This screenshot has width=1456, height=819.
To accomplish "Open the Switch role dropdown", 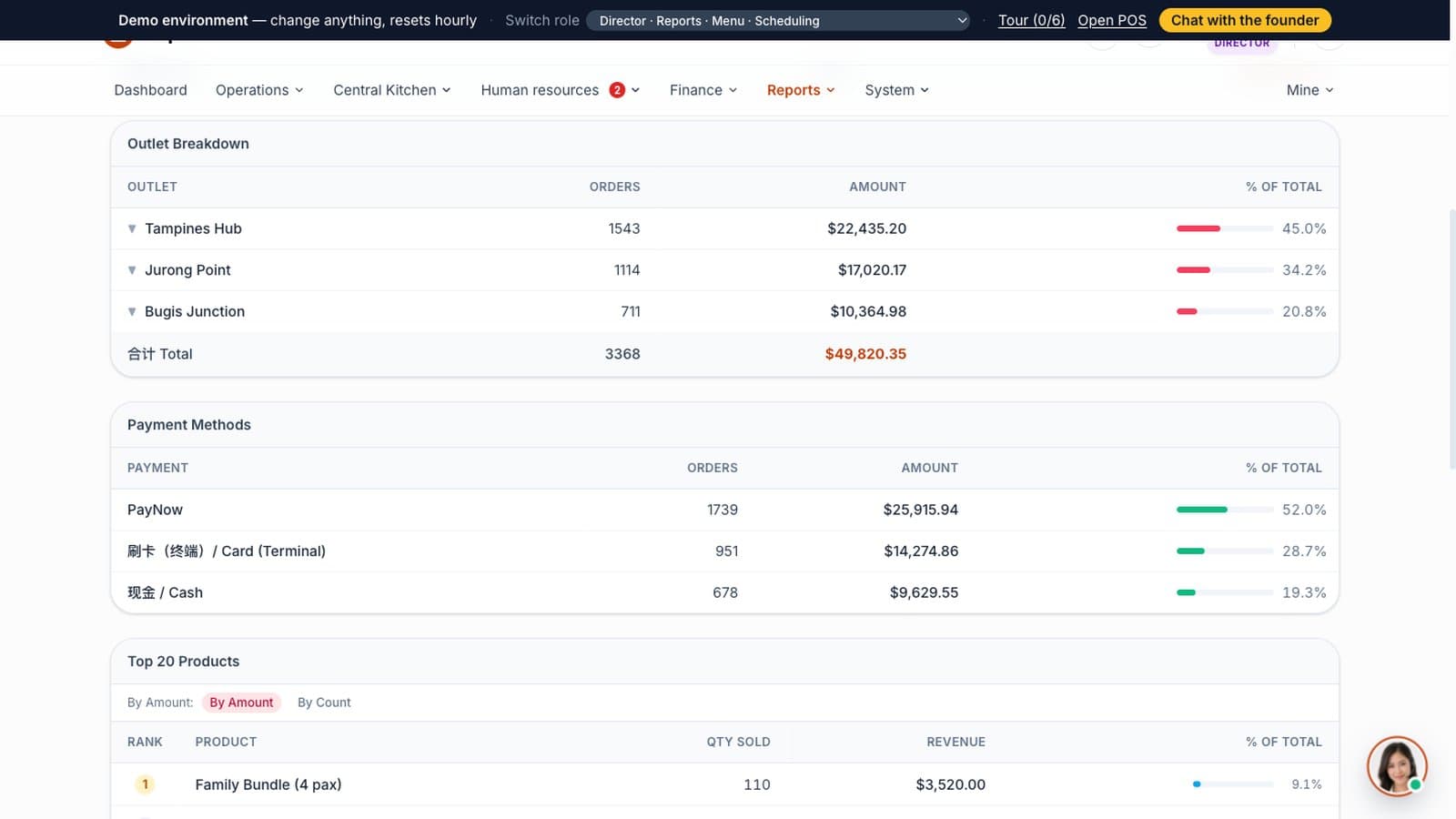I will coord(779,20).
